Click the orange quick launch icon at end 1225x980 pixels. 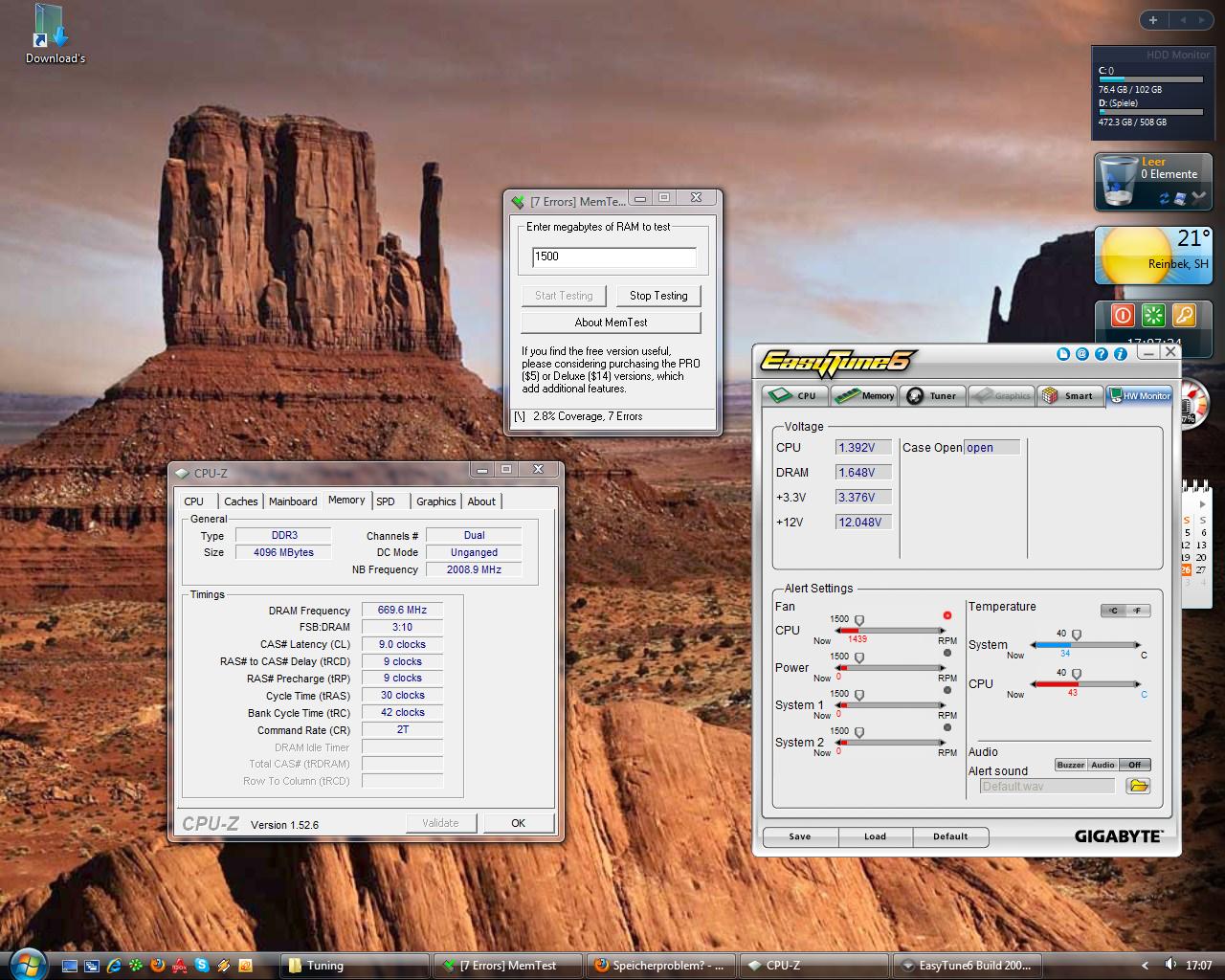point(245,966)
